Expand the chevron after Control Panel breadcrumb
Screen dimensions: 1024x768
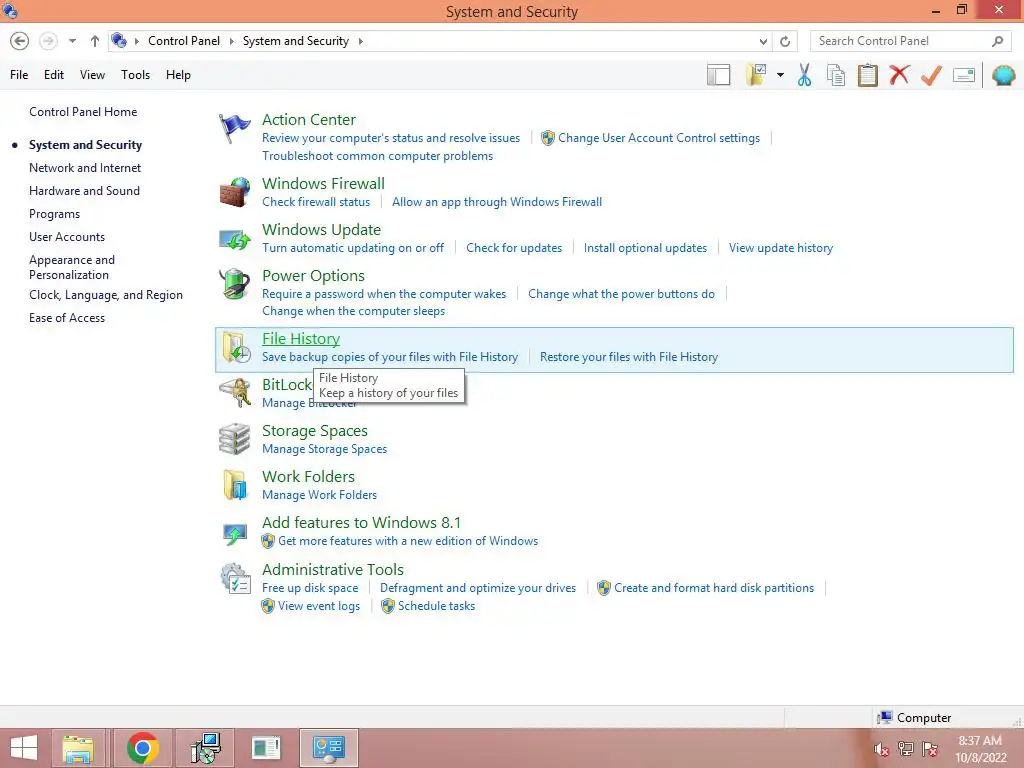click(x=231, y=41)
